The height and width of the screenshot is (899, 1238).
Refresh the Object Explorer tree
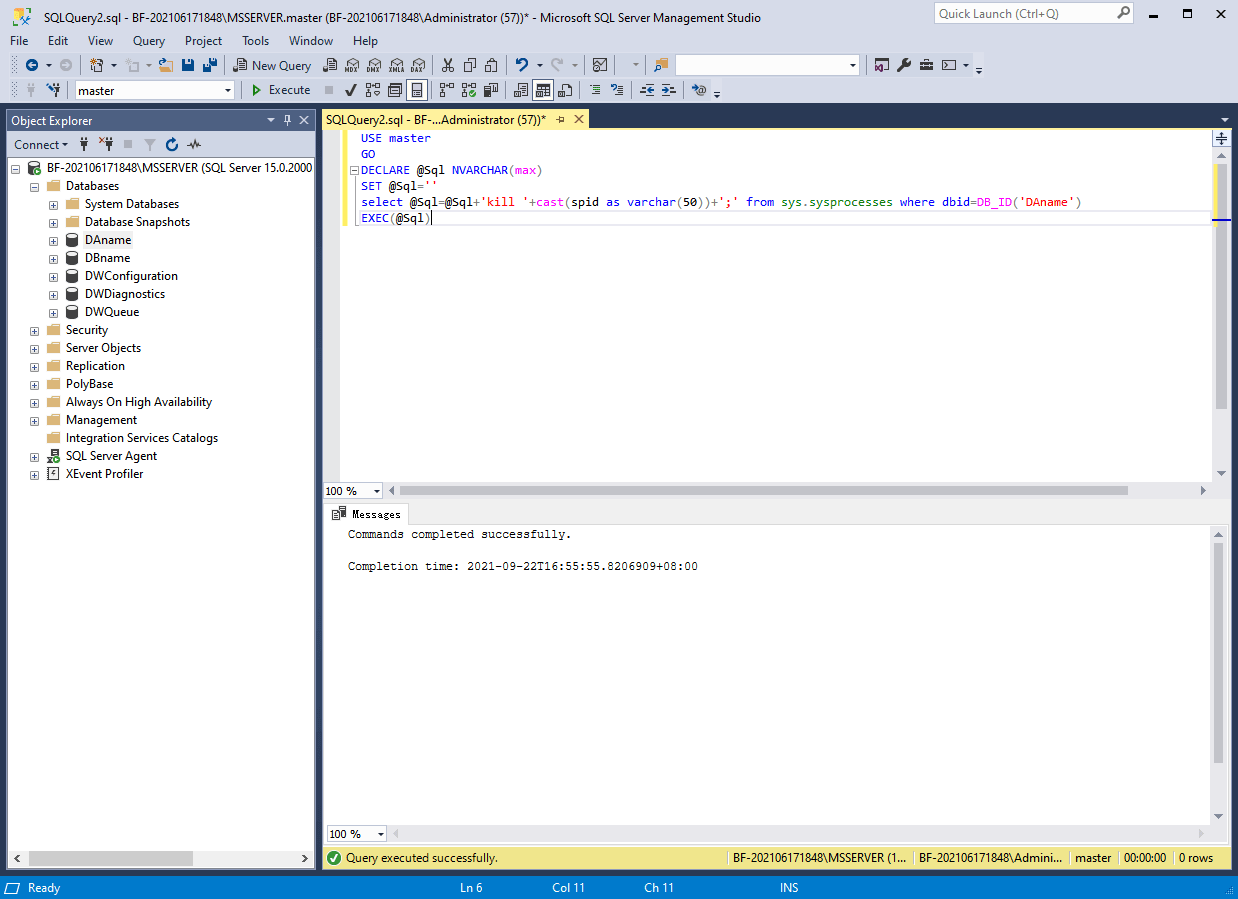click(172, 145)
